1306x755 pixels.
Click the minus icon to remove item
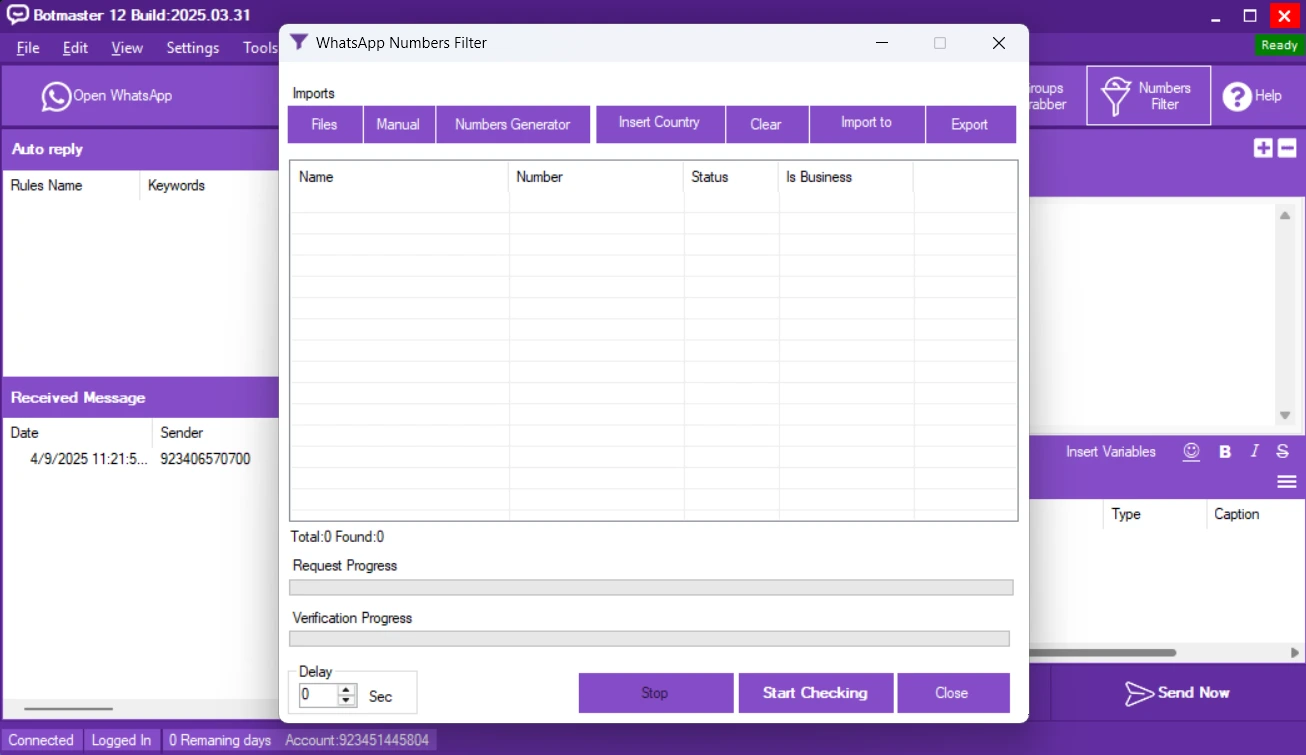pos(1287,148)
